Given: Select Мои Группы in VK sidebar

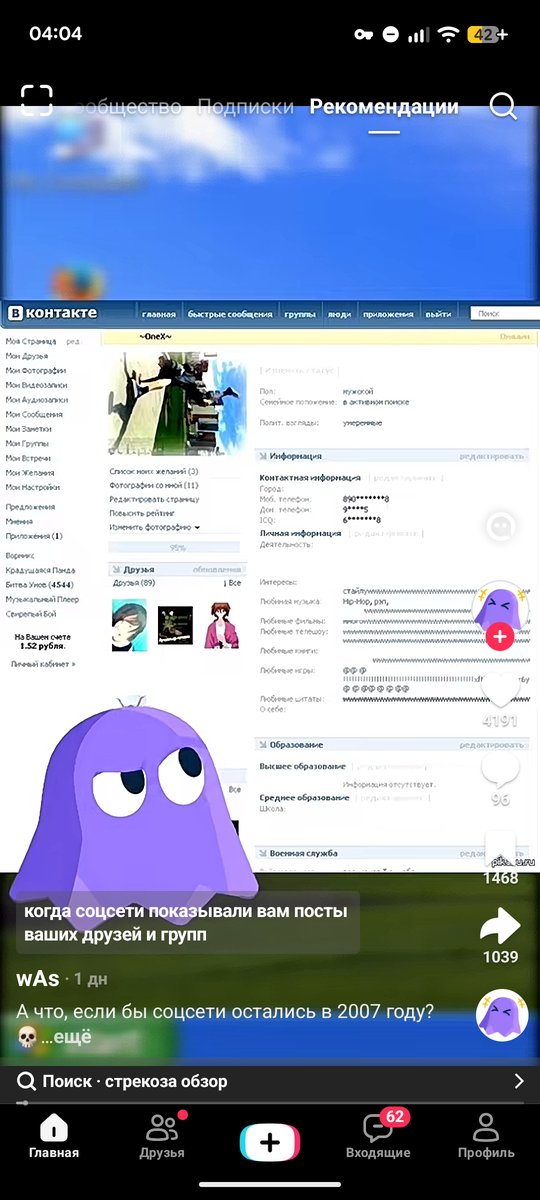Looking at the screenshot, I should pos(28,443).
